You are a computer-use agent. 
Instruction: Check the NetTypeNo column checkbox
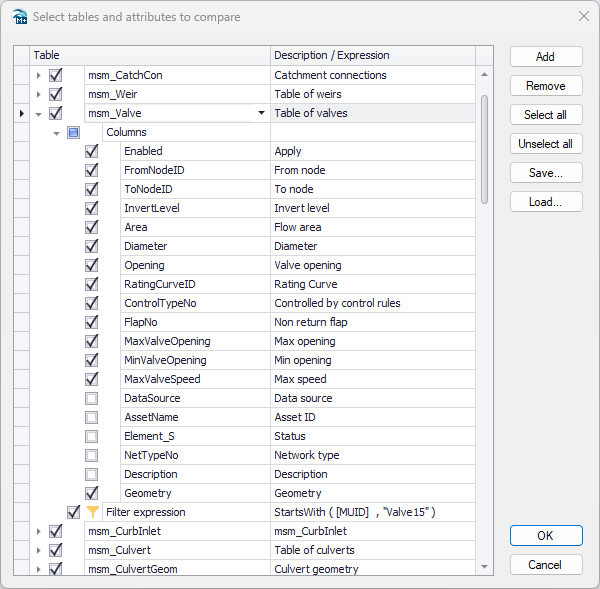tap(91, 455)
